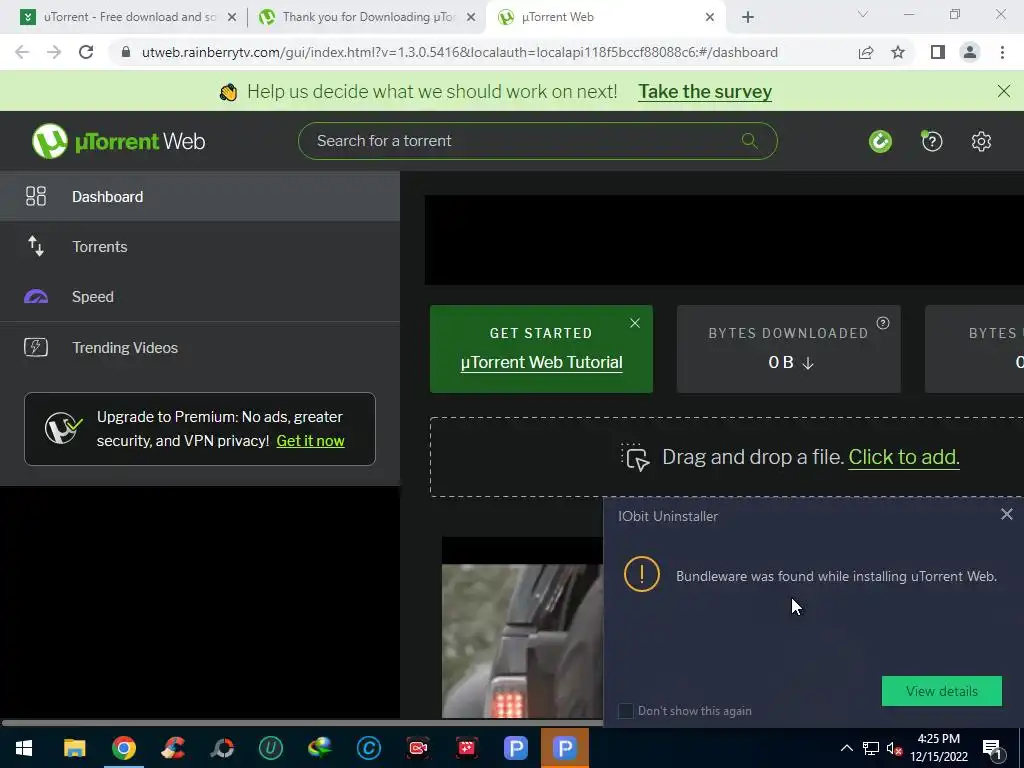This screenshot has width=1024, height=768.
Task: Click the Click to add link
Action: click(903, 457)
